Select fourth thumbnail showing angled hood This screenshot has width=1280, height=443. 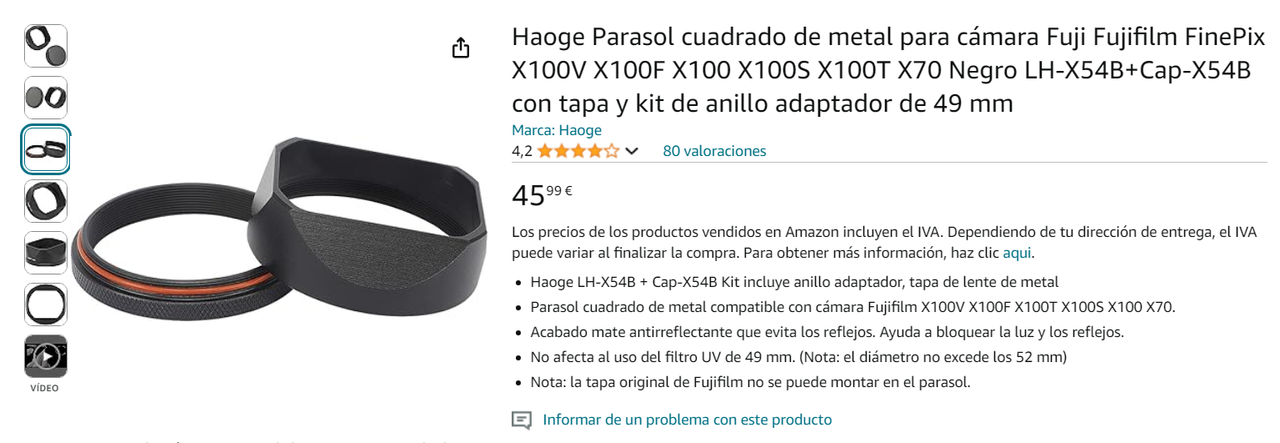[46, 201]
